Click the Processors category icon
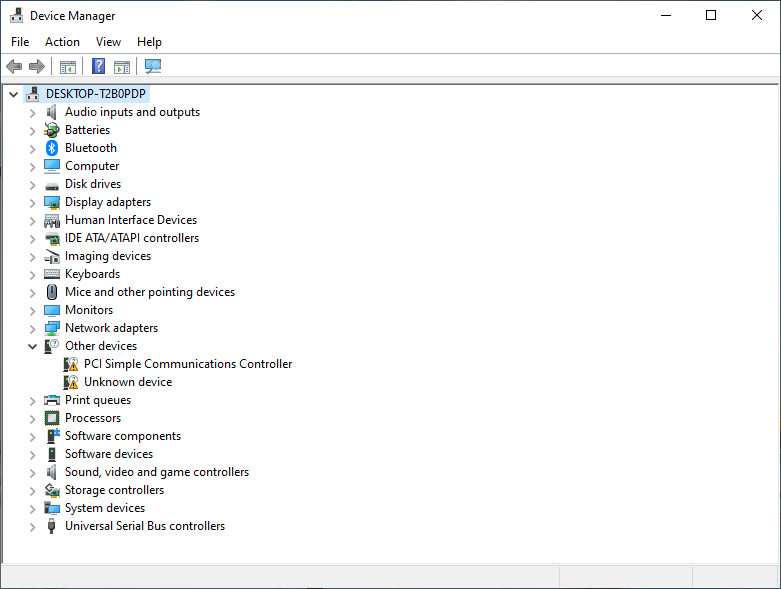The height and width of the screenshot is (589, 781). click(52, 418)
